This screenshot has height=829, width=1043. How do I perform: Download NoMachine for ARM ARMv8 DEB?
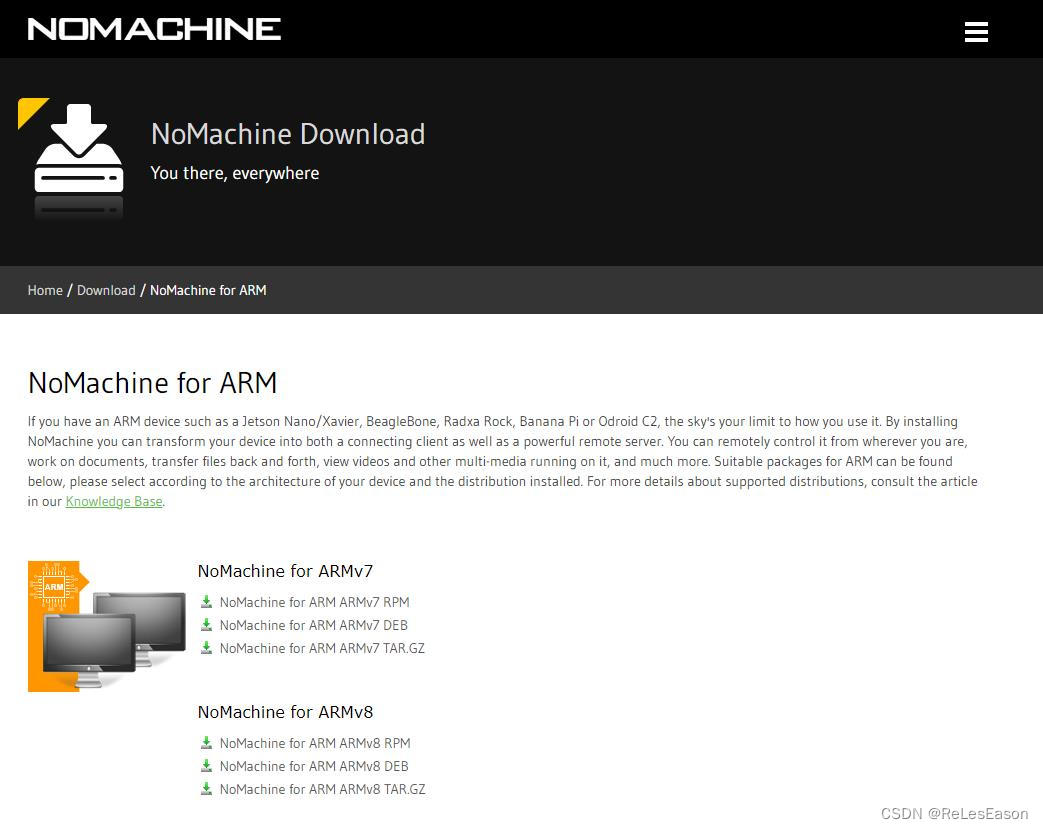[314, 766]
